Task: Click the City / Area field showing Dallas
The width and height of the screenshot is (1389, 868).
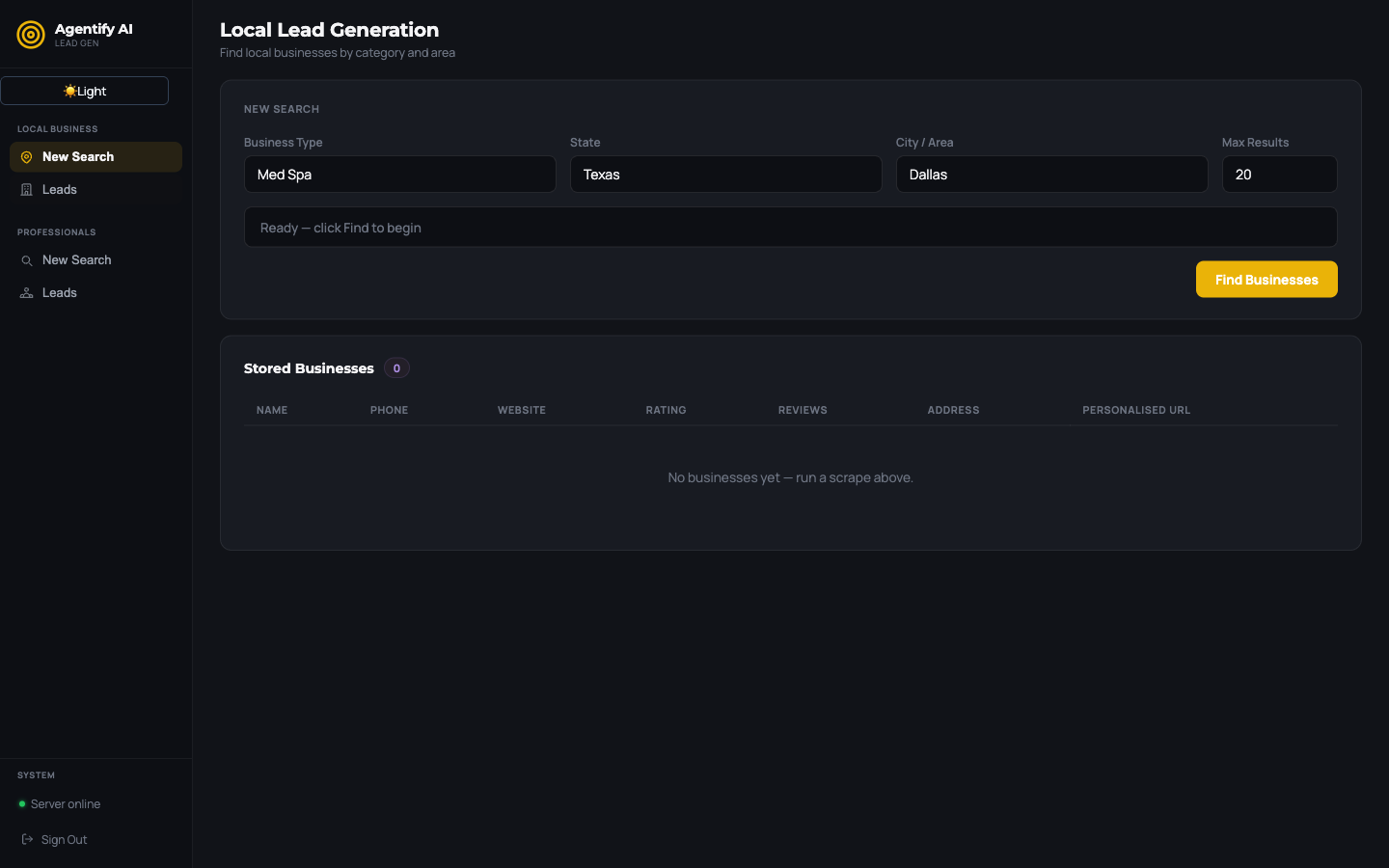Action: click(x=1051, y=174)
